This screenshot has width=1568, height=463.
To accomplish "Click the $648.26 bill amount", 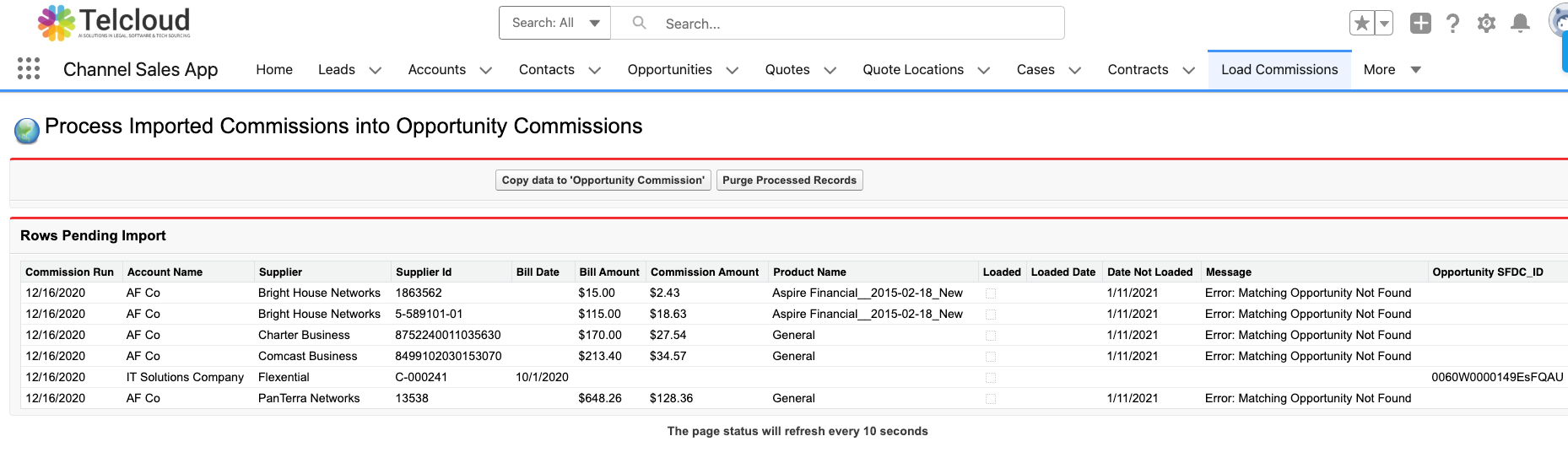I will tap(600, 398).
